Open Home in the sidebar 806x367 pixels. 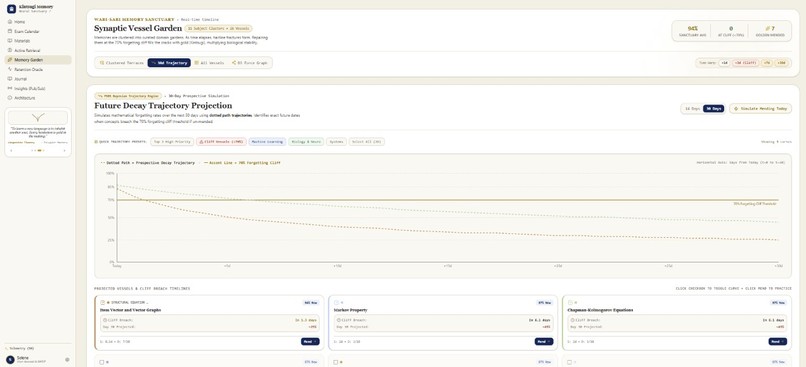pyautogui.click(x=38, y=22)
